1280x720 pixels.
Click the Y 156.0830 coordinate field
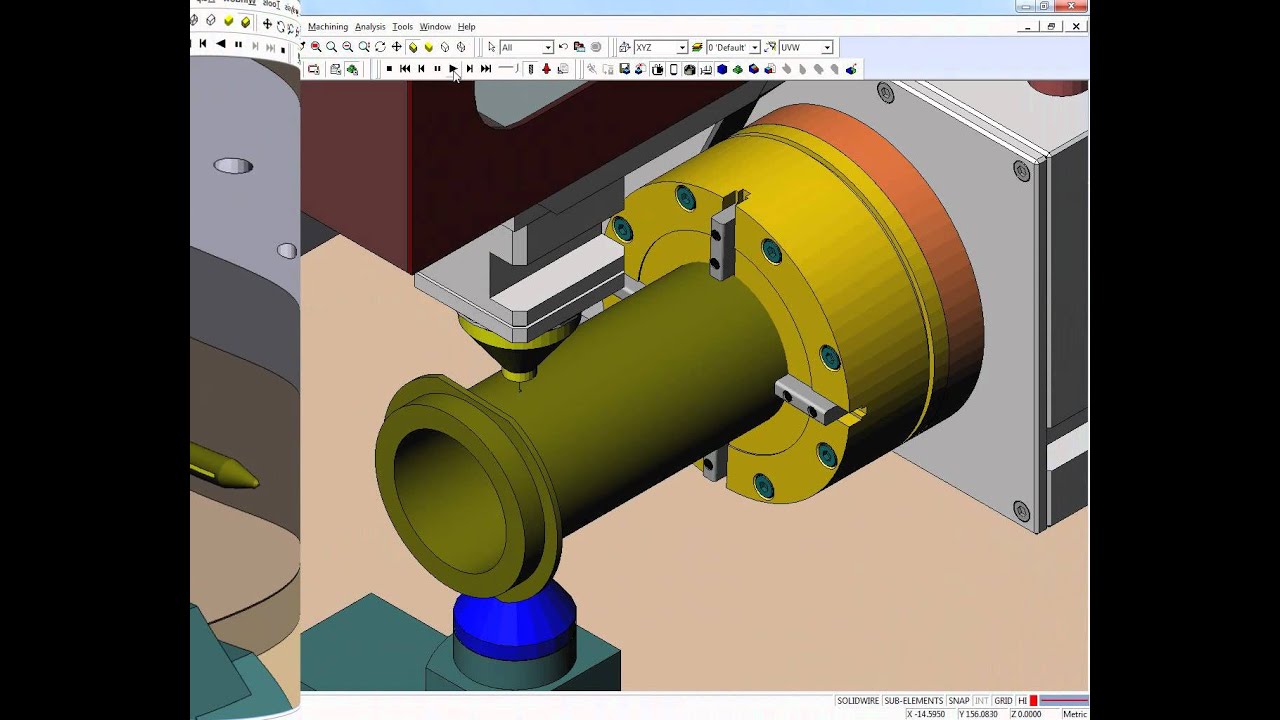982,714
